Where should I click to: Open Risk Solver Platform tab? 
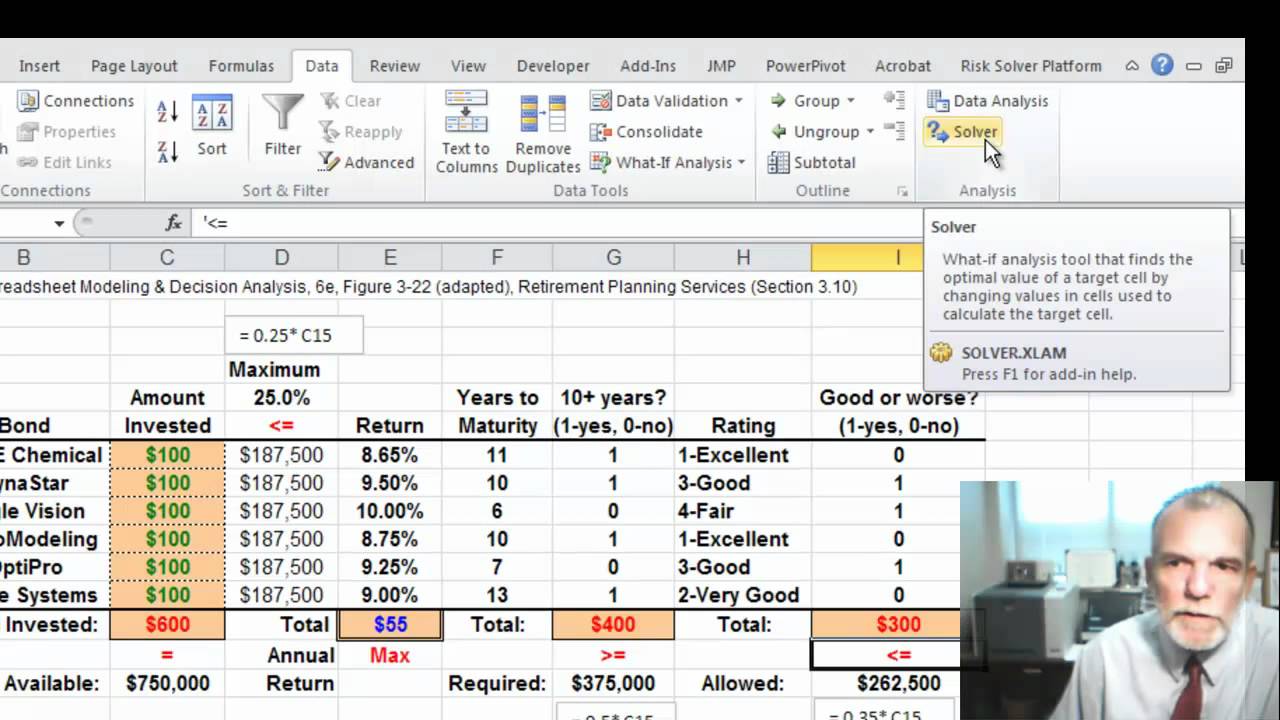point(1031,65)
